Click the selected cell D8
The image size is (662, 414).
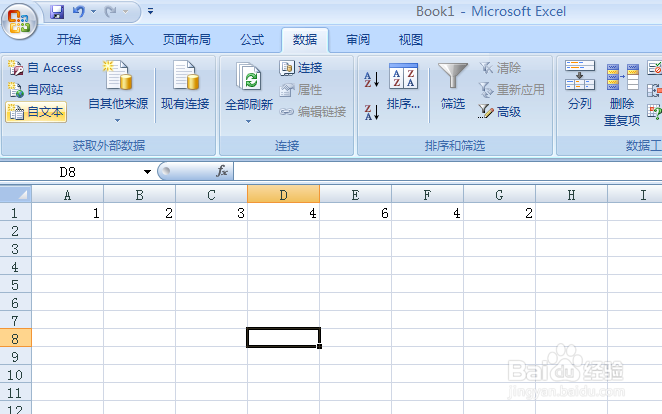[x=283, y=338]
